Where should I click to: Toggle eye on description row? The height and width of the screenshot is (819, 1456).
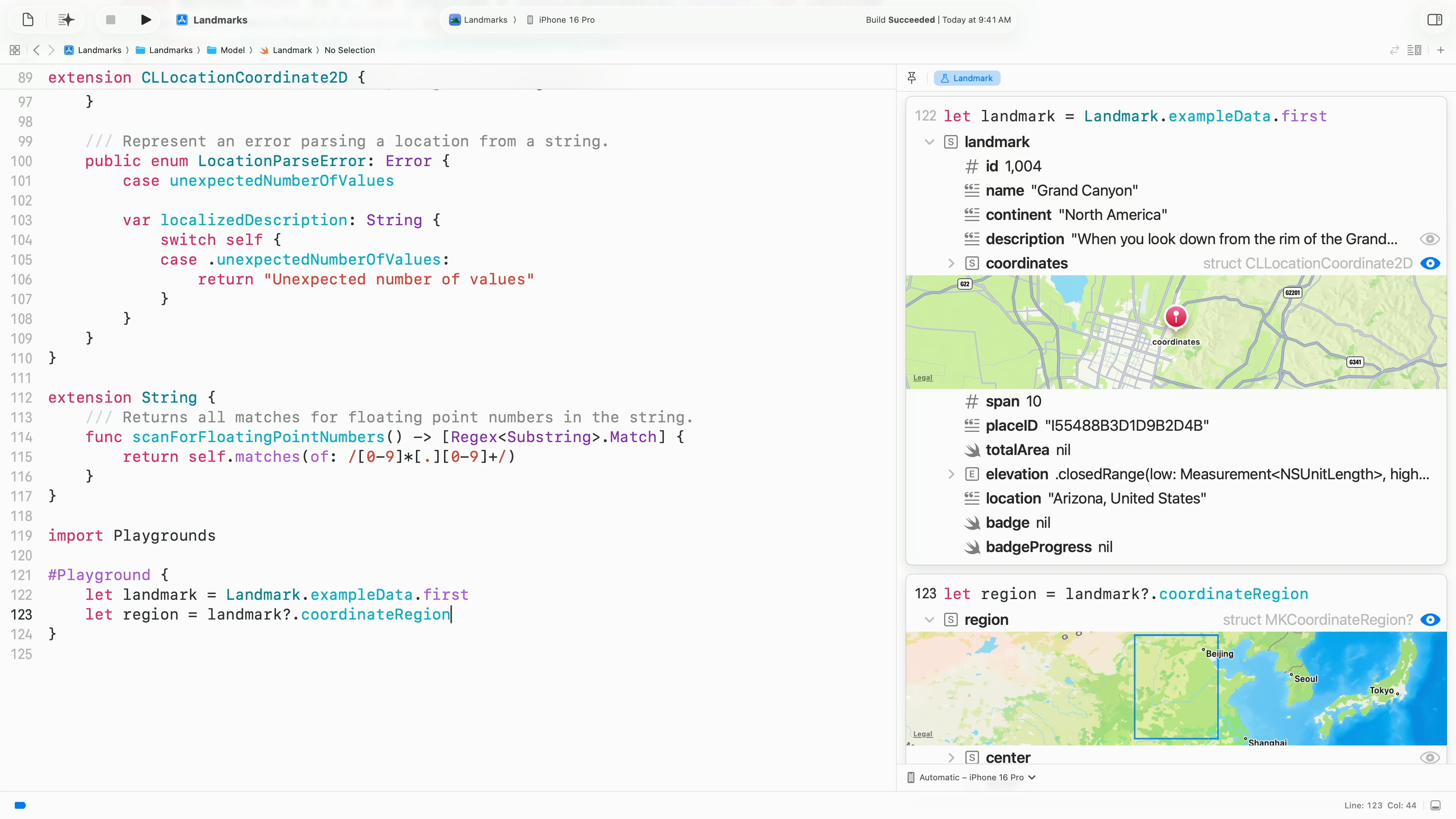(1429, 239)
